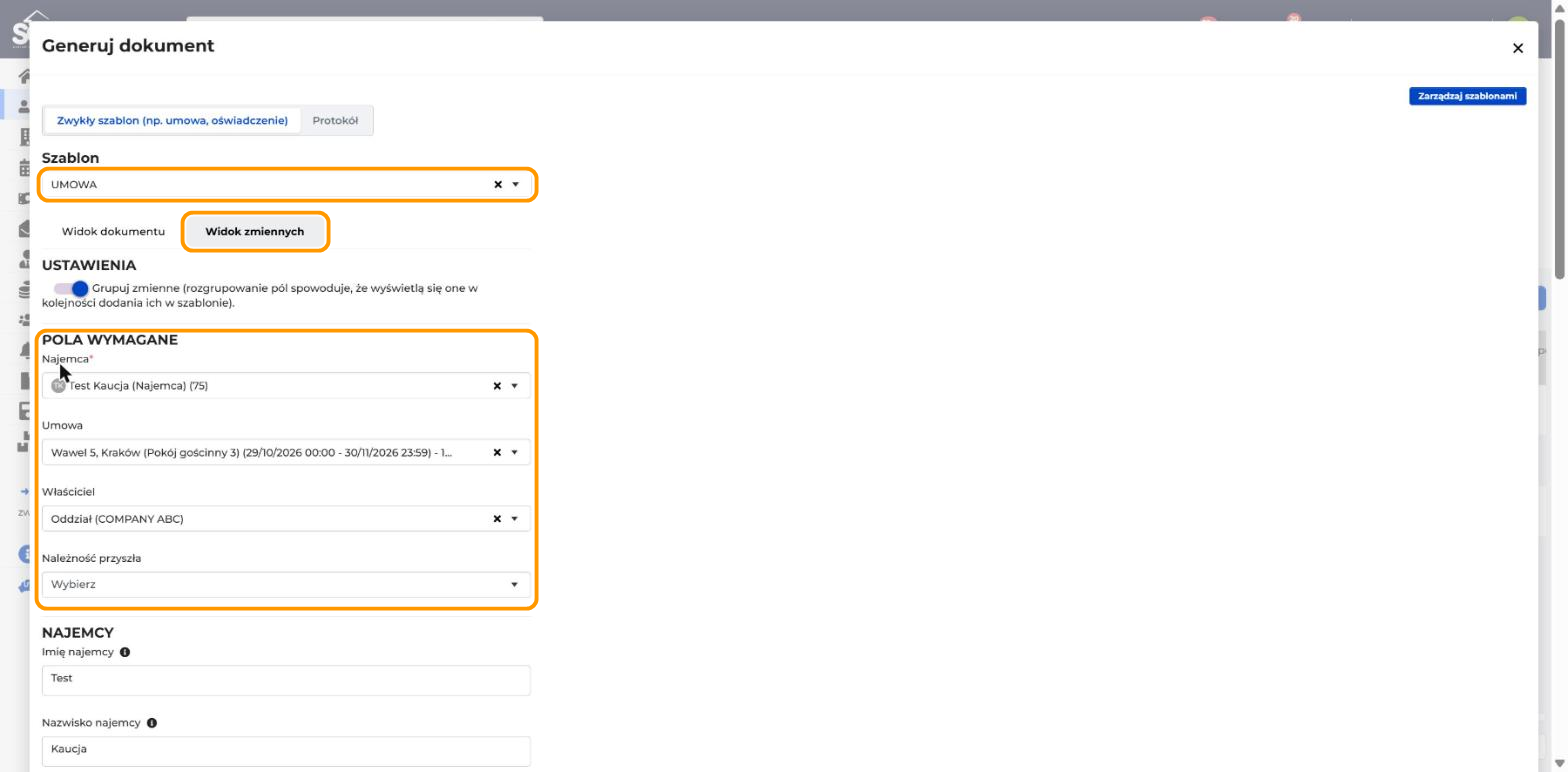Show info tooltip for Nazwisko najemcy
Screen dimensions: 1568x772
click(152, 723)
